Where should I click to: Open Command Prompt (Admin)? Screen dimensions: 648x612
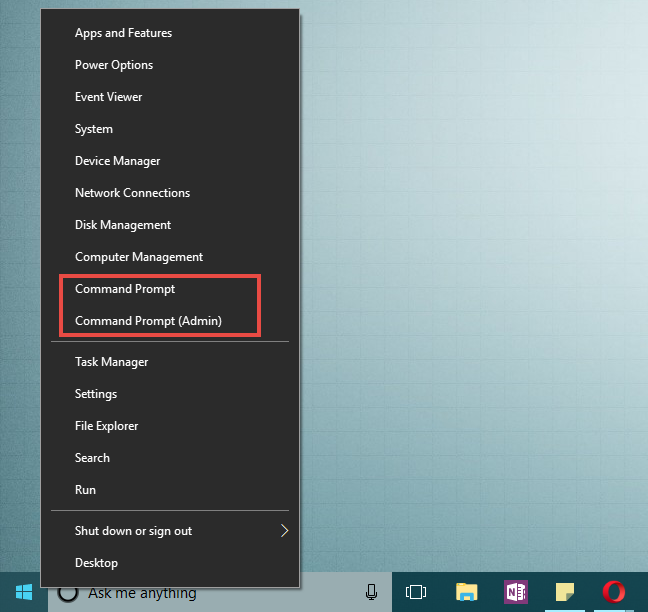[x=148, y=321]
